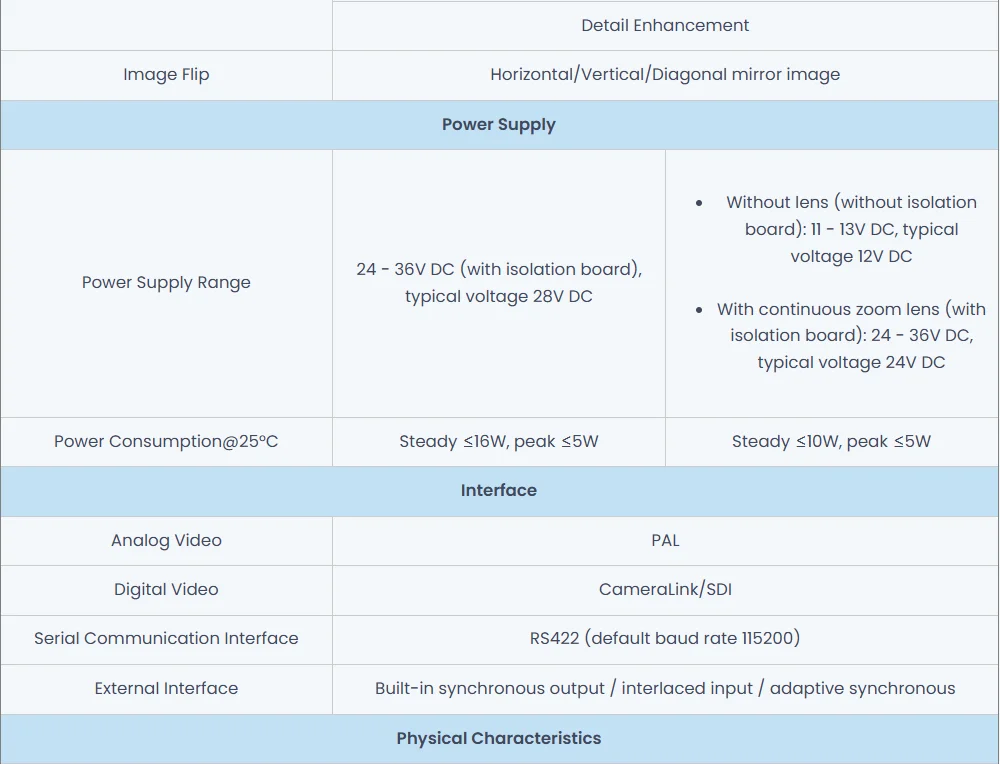
Task: Select the Analog Video row label
Action: [x=166, y=541]
